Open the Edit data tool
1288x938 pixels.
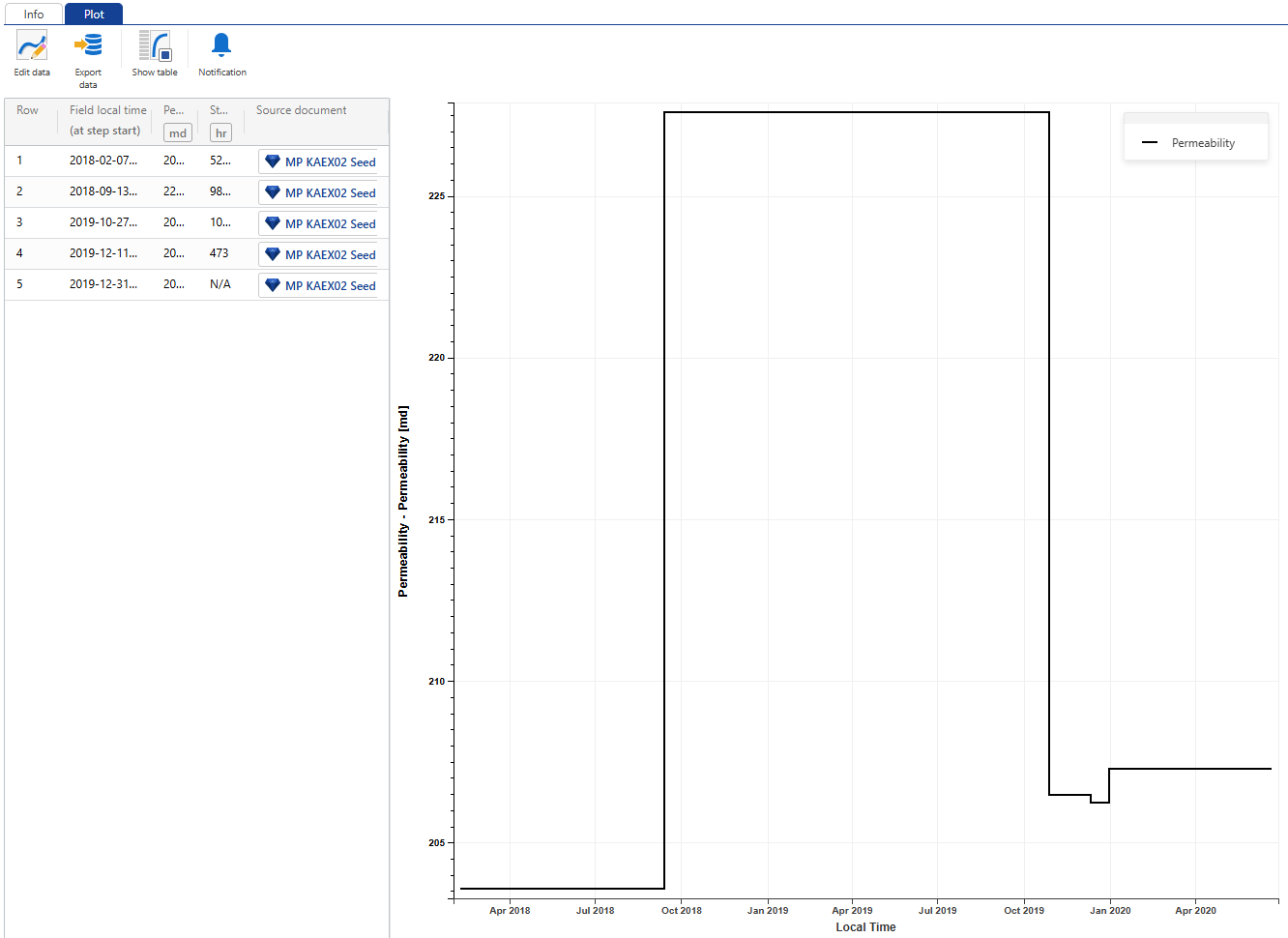coord(32,54)
